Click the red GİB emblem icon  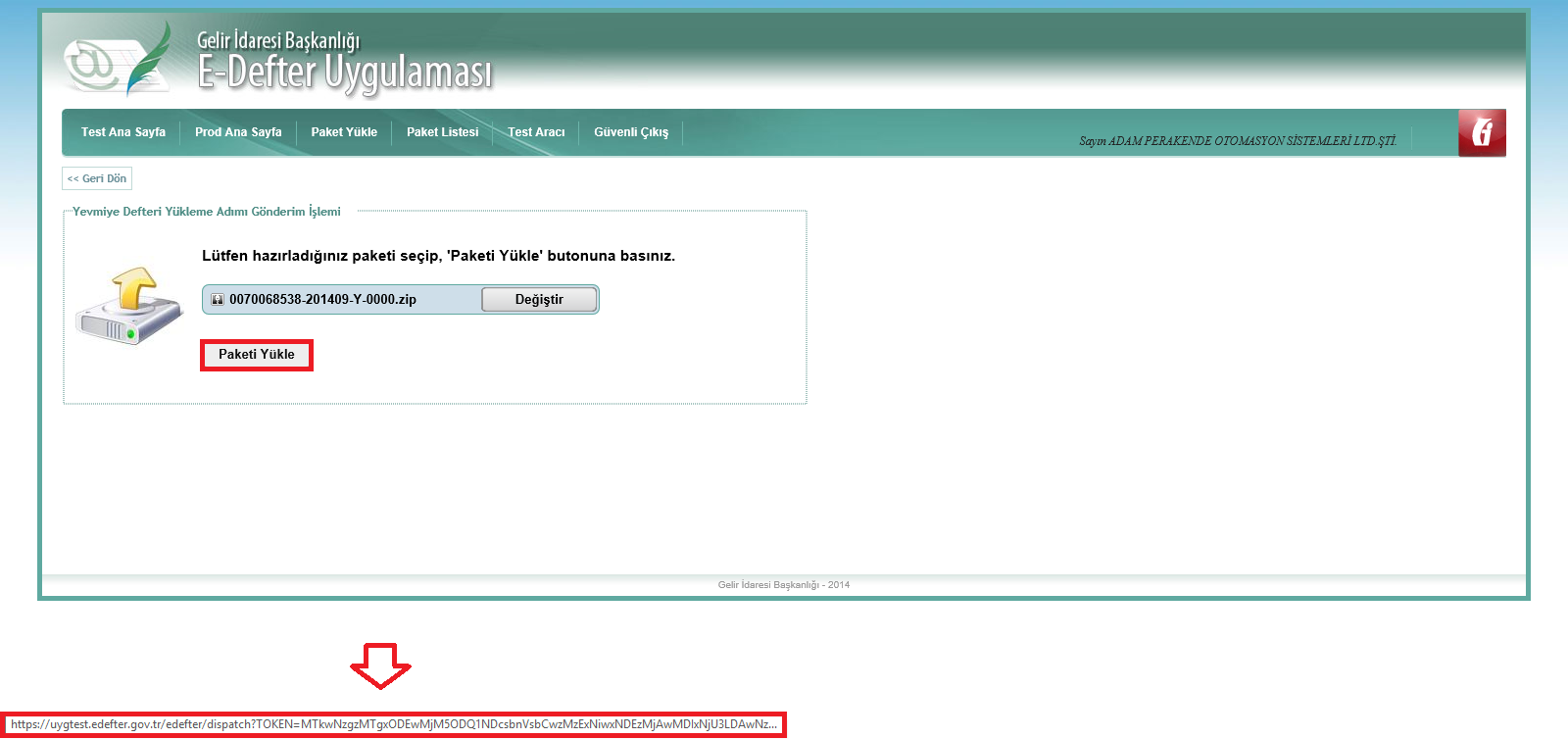(x=1482, y=132)
